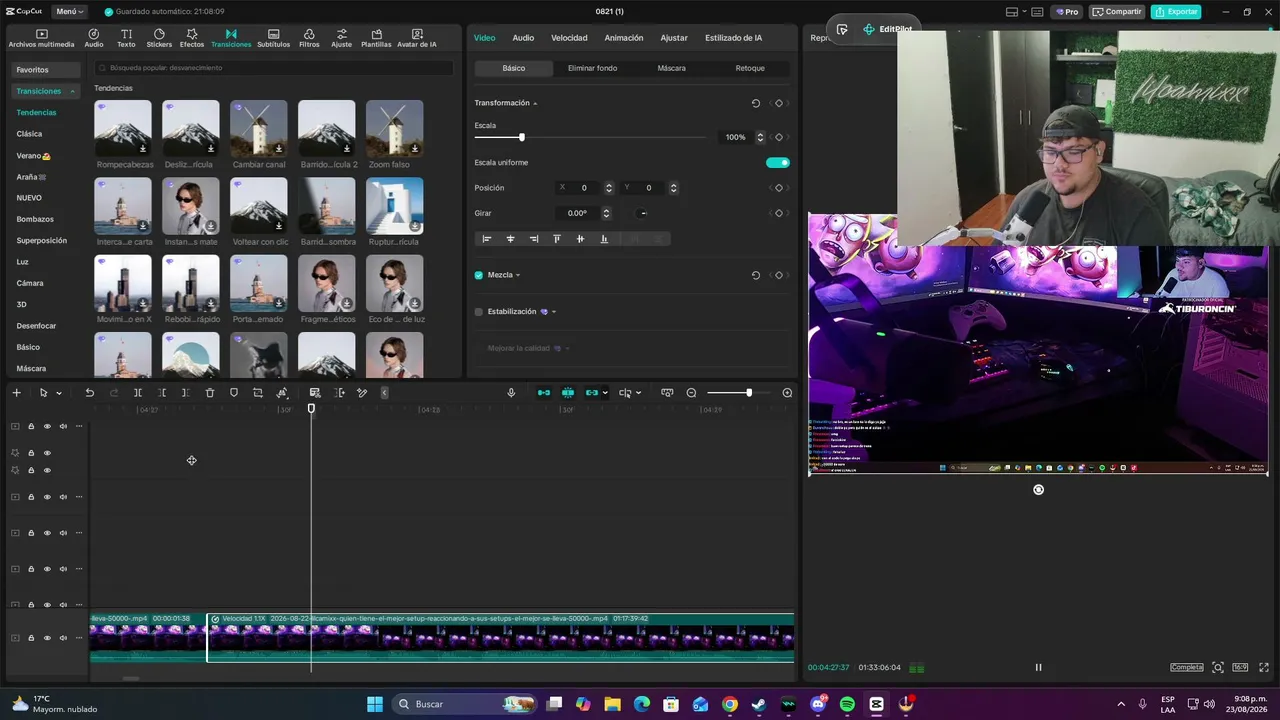This screenshot has width=1280, height=720.
Task: Open the preview axis dropdown arrow
Action: pos(637,393)
